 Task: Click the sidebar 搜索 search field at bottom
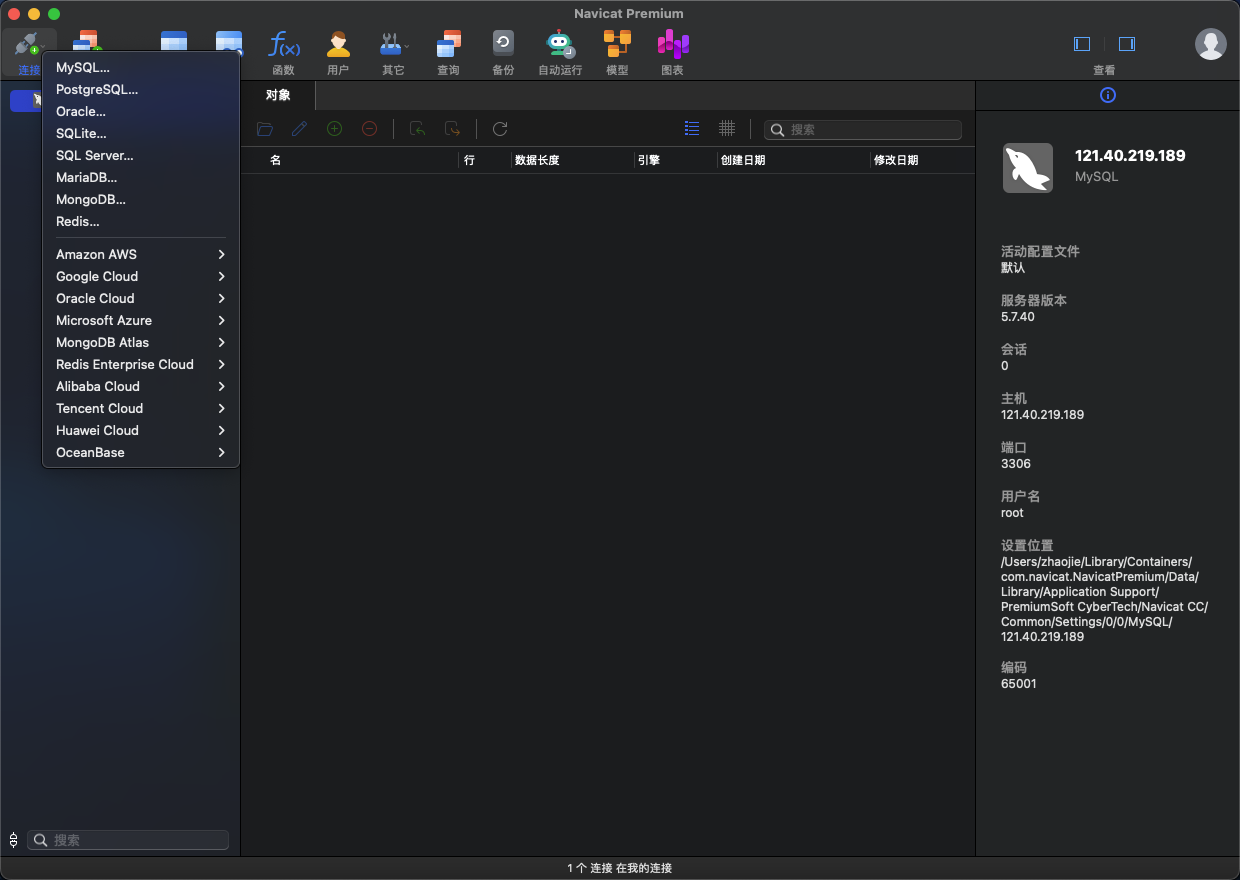tap(128, 840)
